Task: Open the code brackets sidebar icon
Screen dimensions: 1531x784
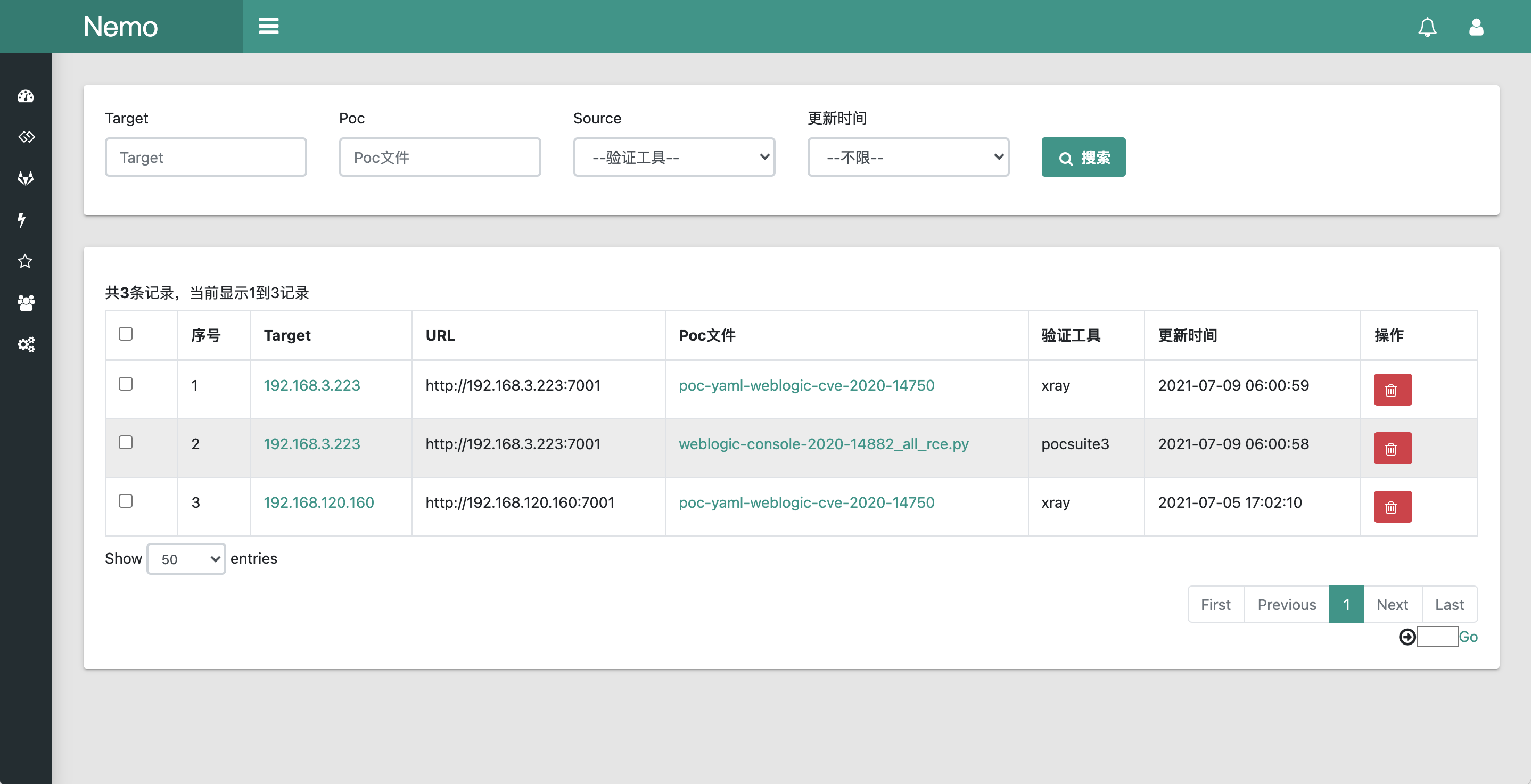Action: tap(26, 137)
